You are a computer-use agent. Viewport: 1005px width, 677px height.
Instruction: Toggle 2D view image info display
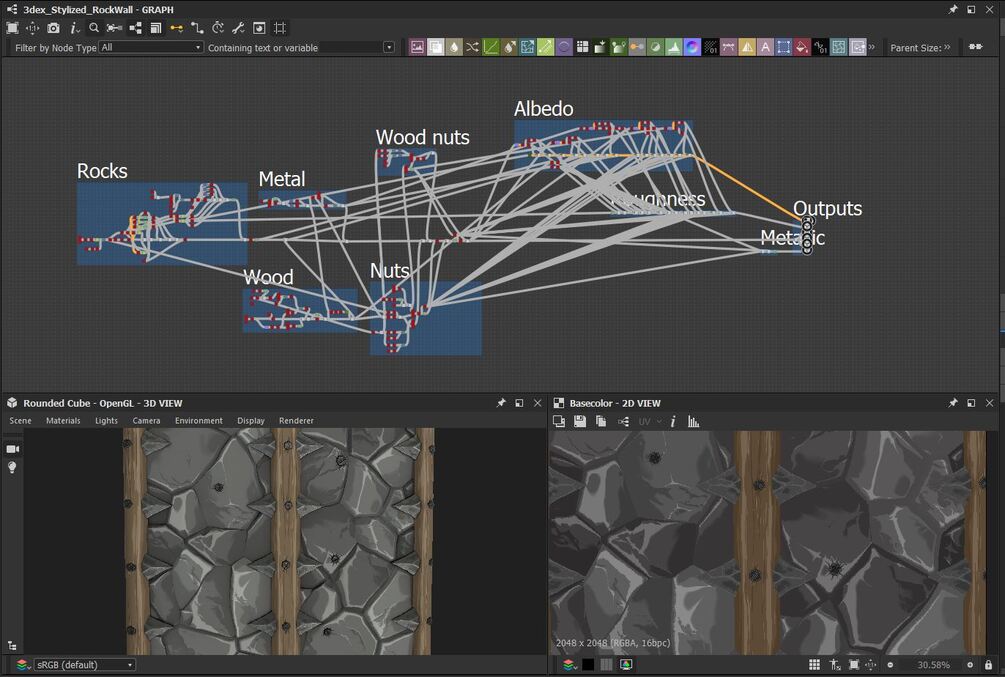click(673, 421)
